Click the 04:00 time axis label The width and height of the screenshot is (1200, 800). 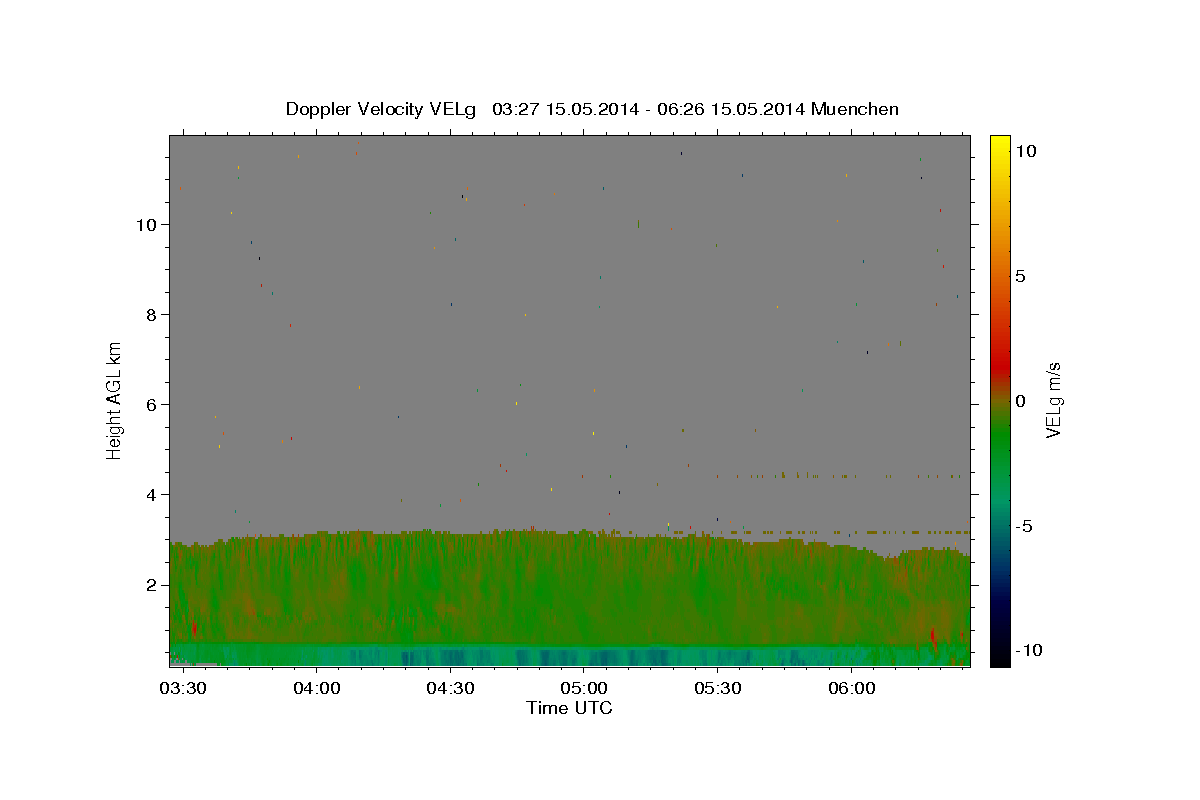pyautogui.click(x=317, y=689)
